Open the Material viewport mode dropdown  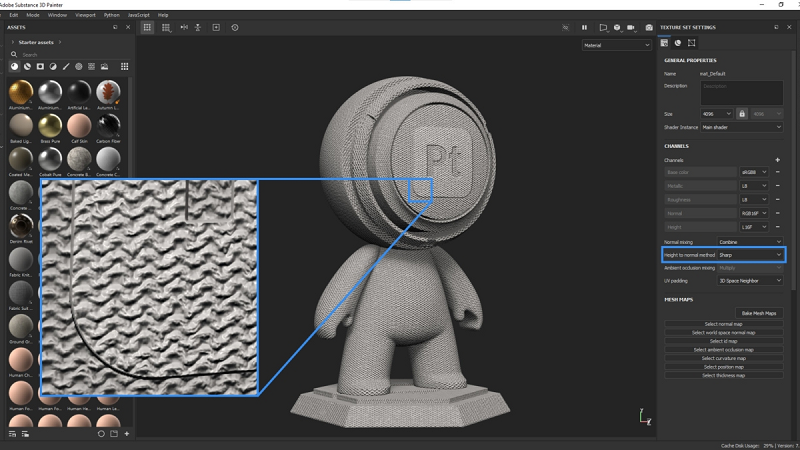618,45
